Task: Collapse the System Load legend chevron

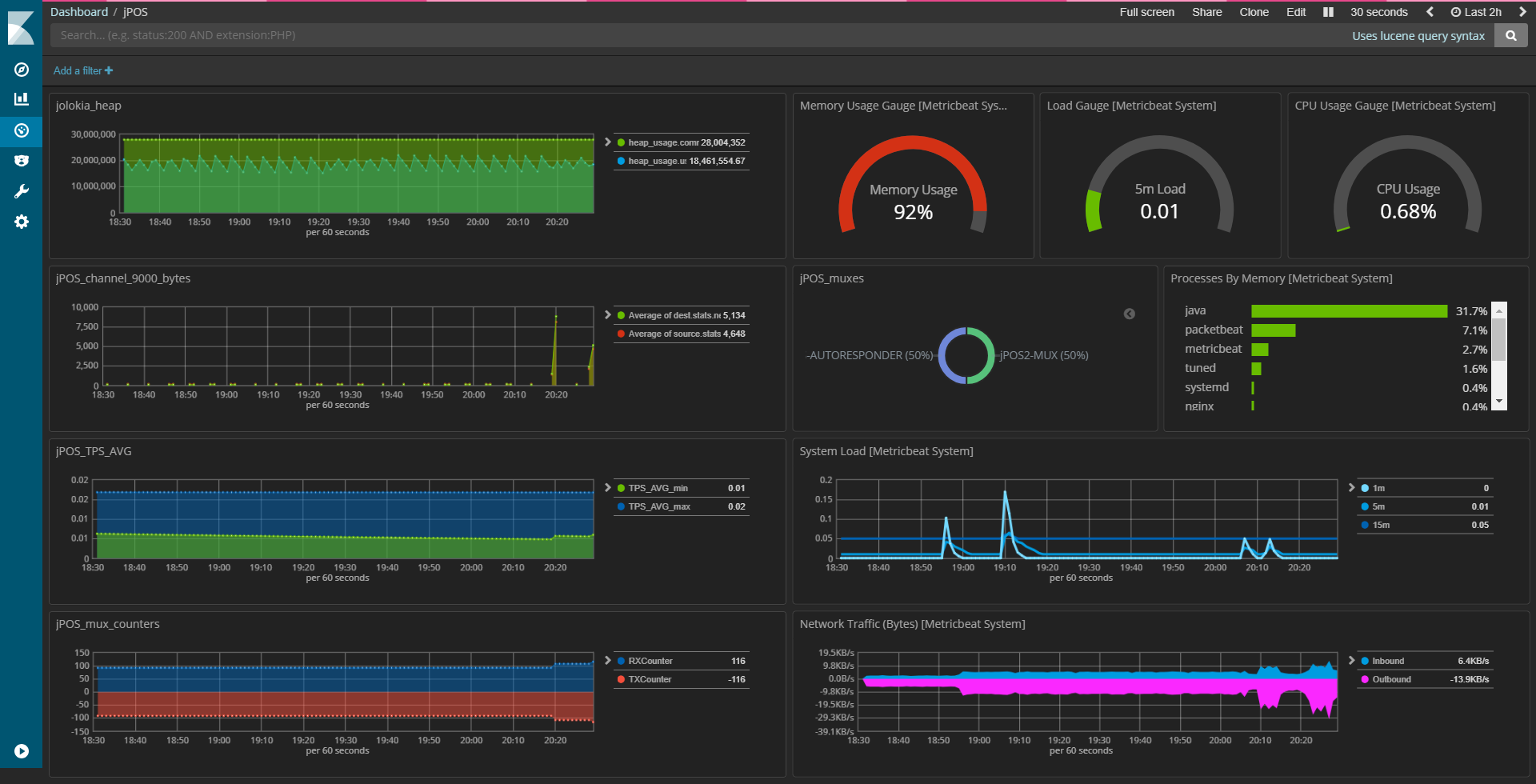Action: pos(1351,487)
